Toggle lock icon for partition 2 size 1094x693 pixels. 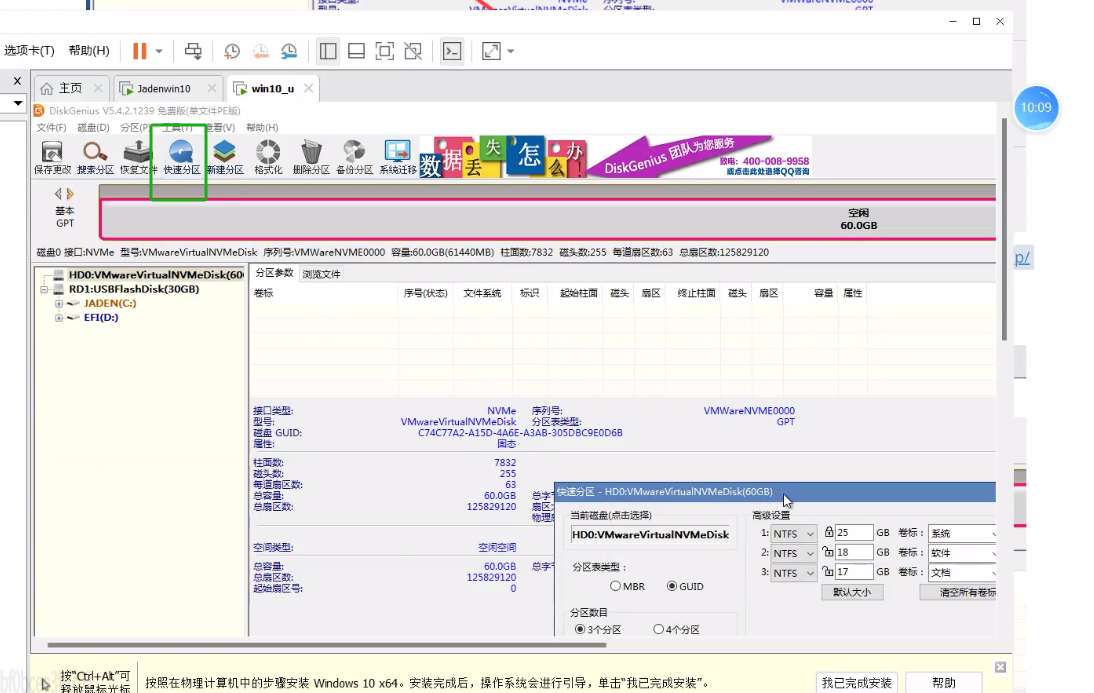tap(828, 551)
